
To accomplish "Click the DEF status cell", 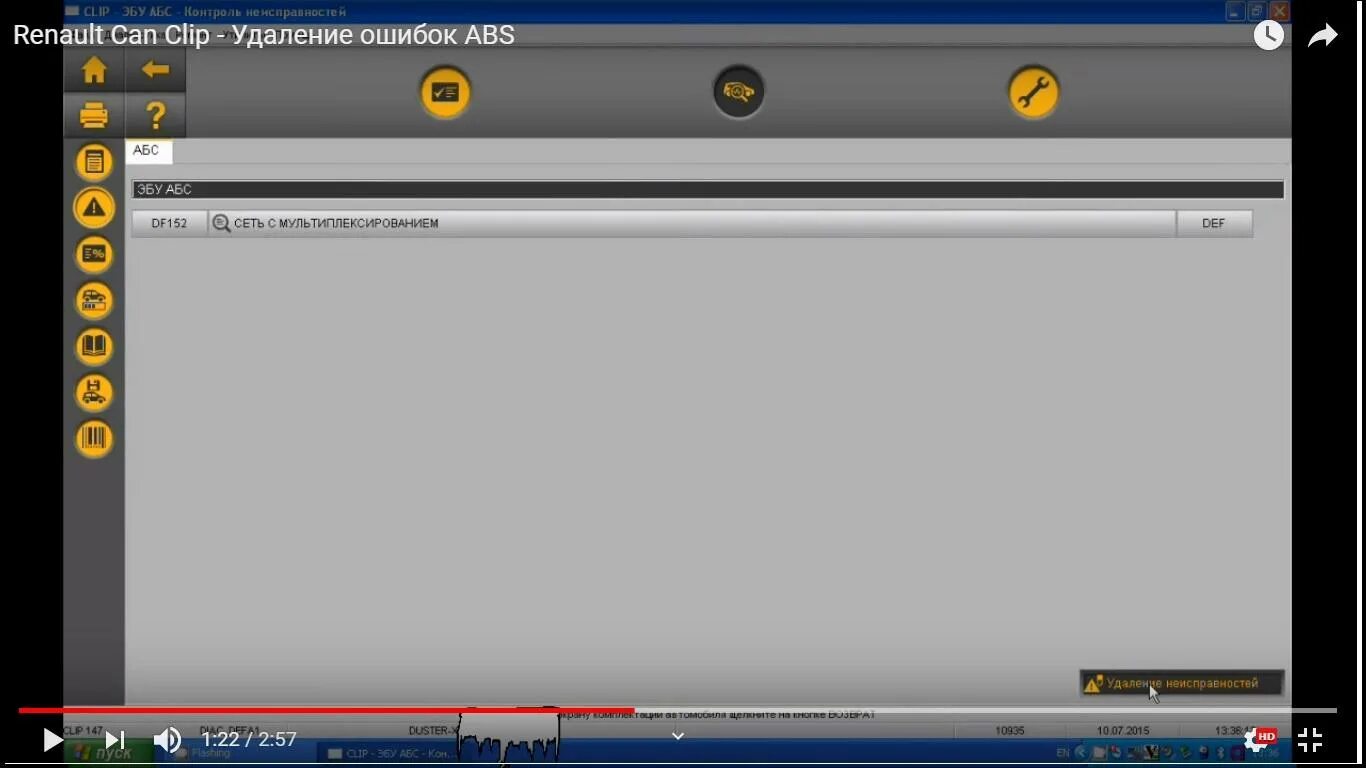I will coord(1214,223).
